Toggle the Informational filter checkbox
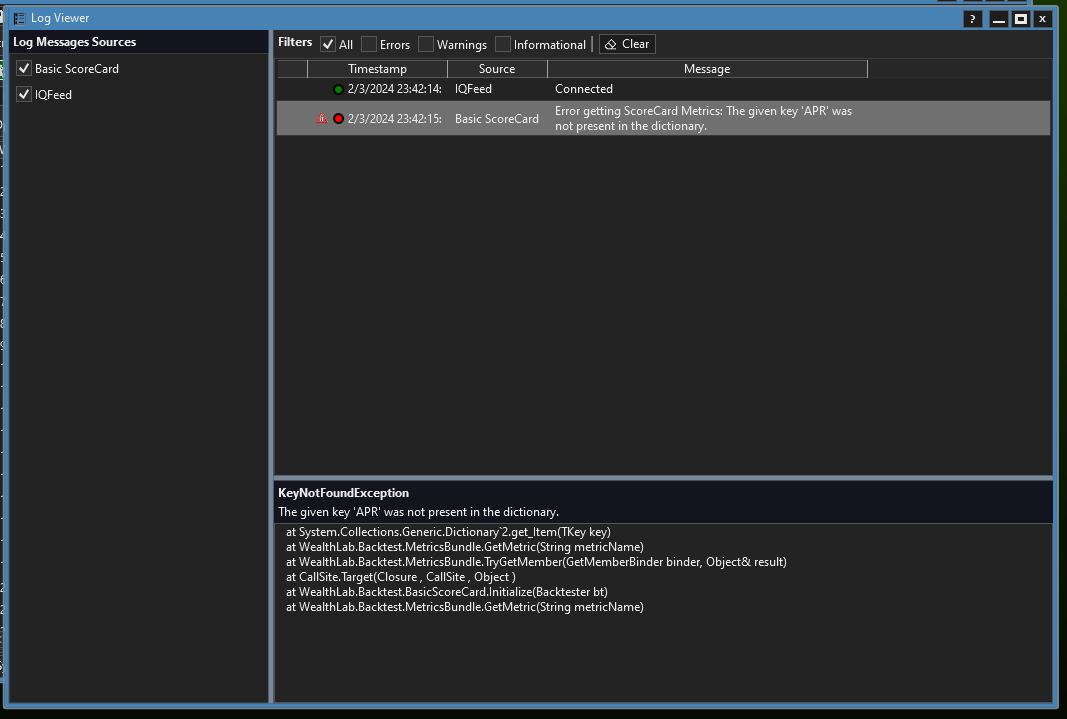The width and height of the screenshot is (1067, 719). (x=503, y=44)
